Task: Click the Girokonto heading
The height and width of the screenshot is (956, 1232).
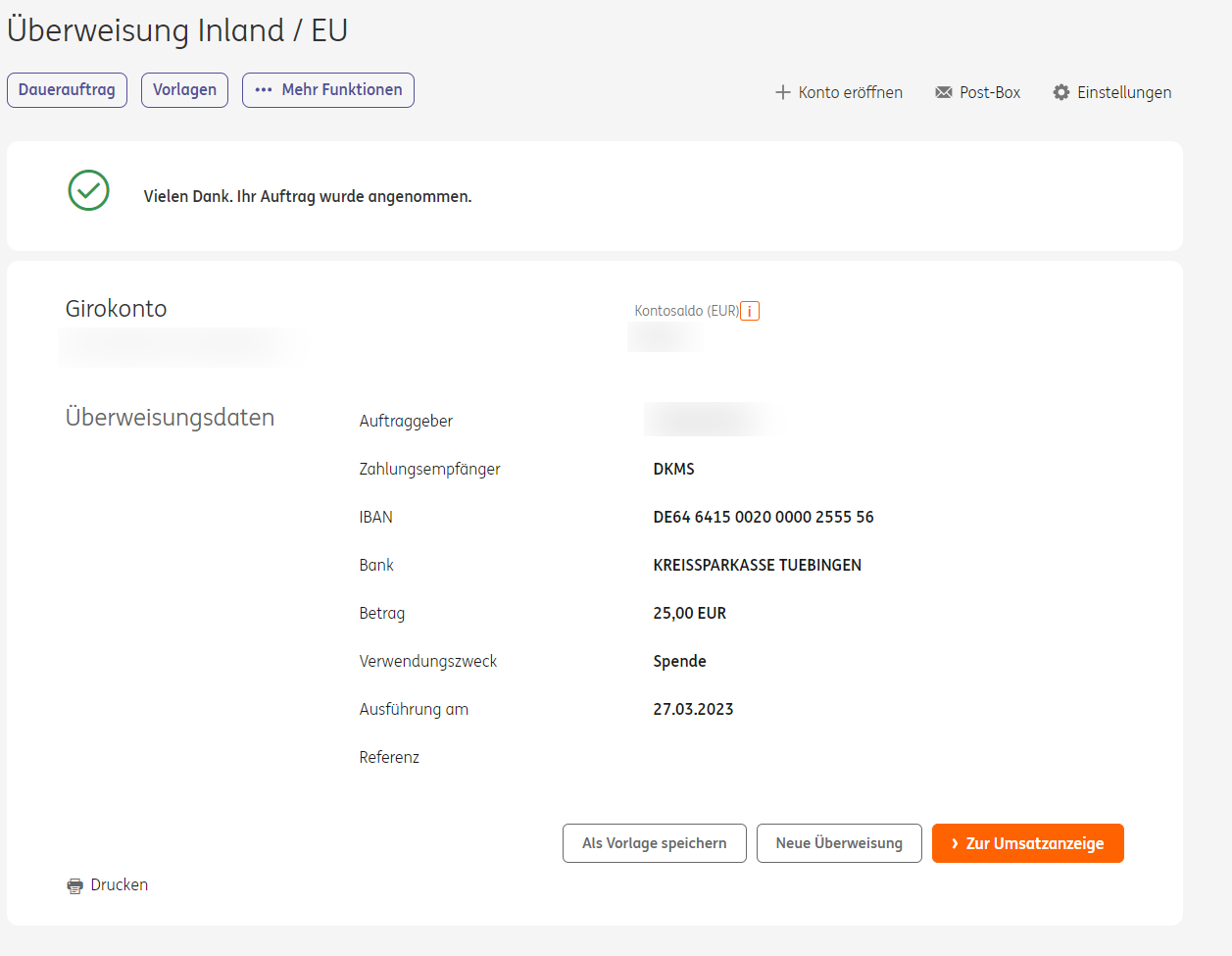Action: 117,309
